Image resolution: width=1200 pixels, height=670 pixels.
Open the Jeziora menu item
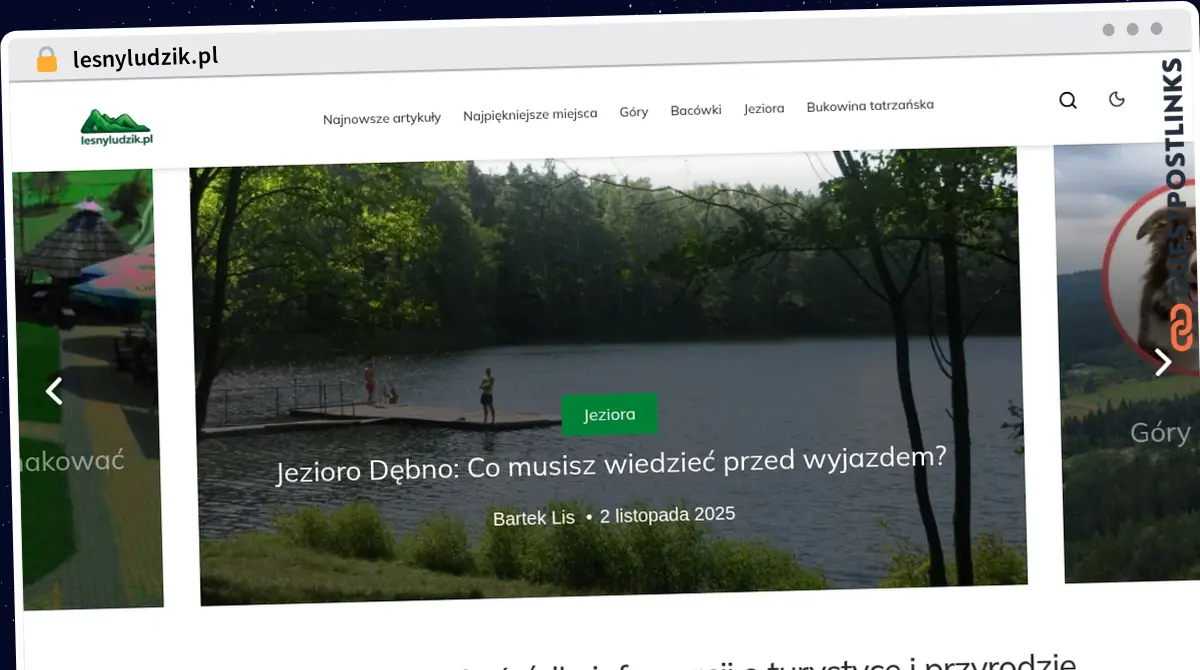pyautogui.click(x=764, y=108)
